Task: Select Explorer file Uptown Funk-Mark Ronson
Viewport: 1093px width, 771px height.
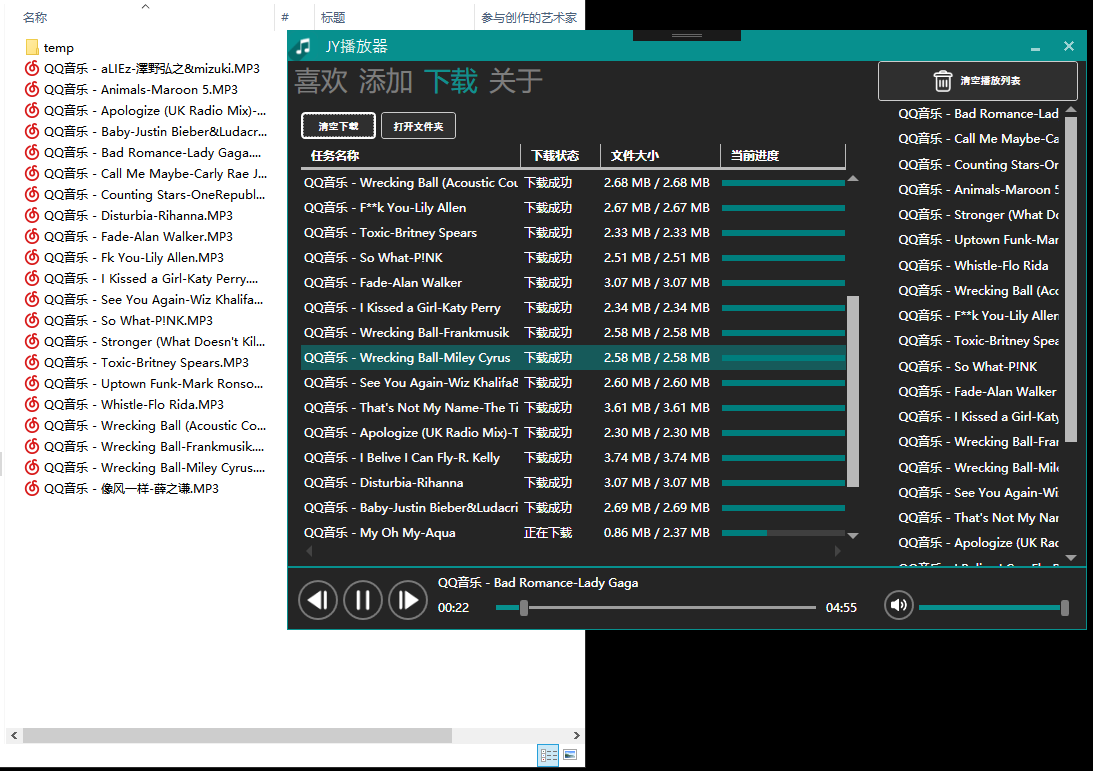Action: 144,383
